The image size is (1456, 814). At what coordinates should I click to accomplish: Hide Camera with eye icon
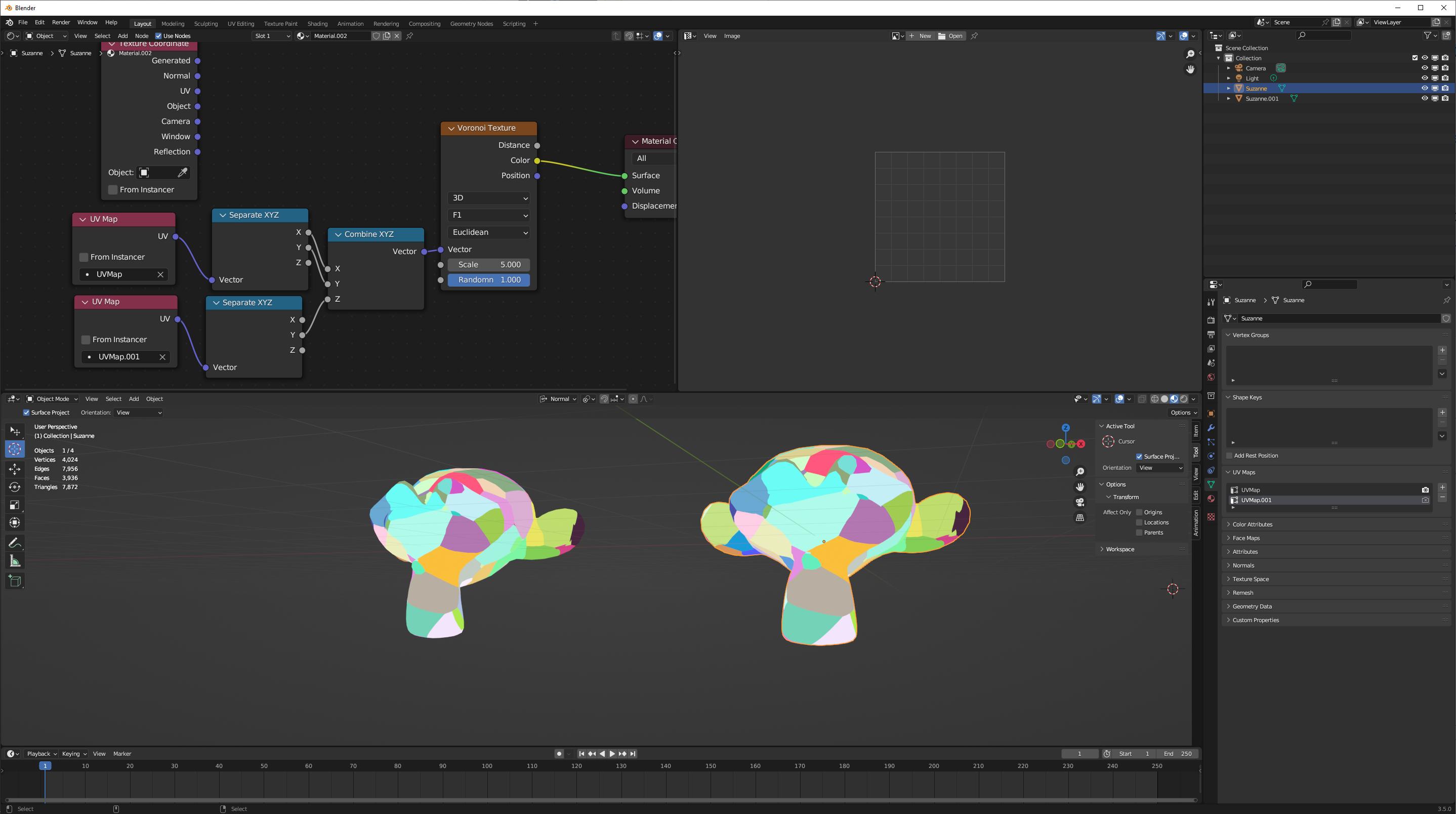click(x=1424, y=68)
